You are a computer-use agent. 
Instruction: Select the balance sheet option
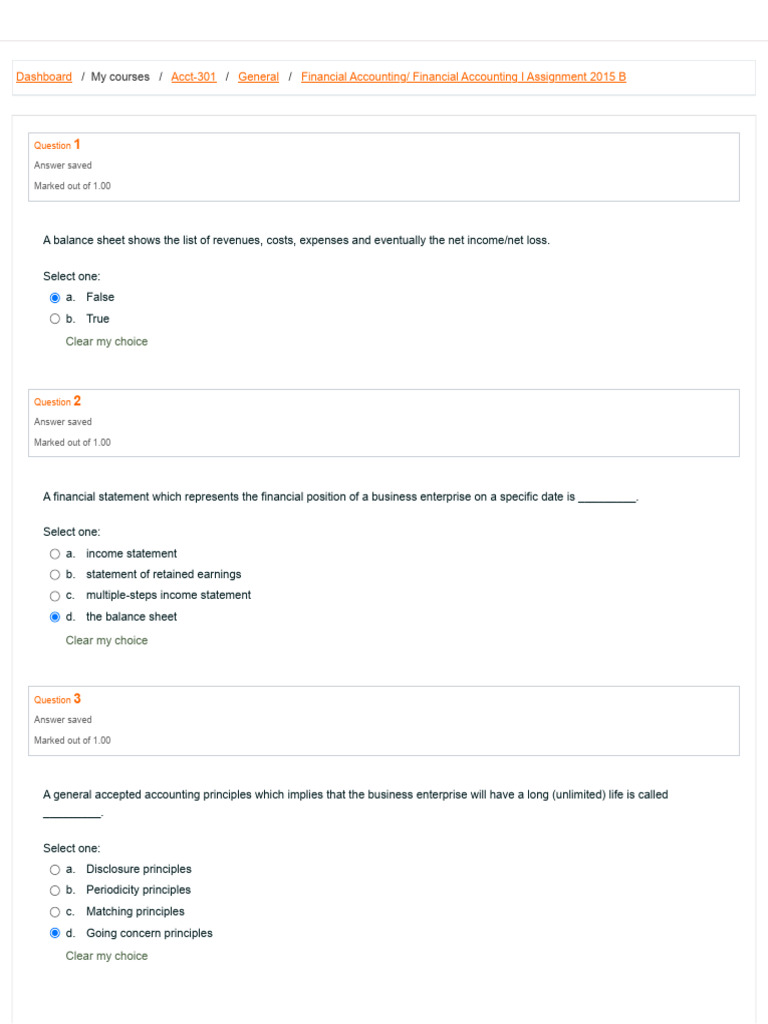(x=55, y=617)
